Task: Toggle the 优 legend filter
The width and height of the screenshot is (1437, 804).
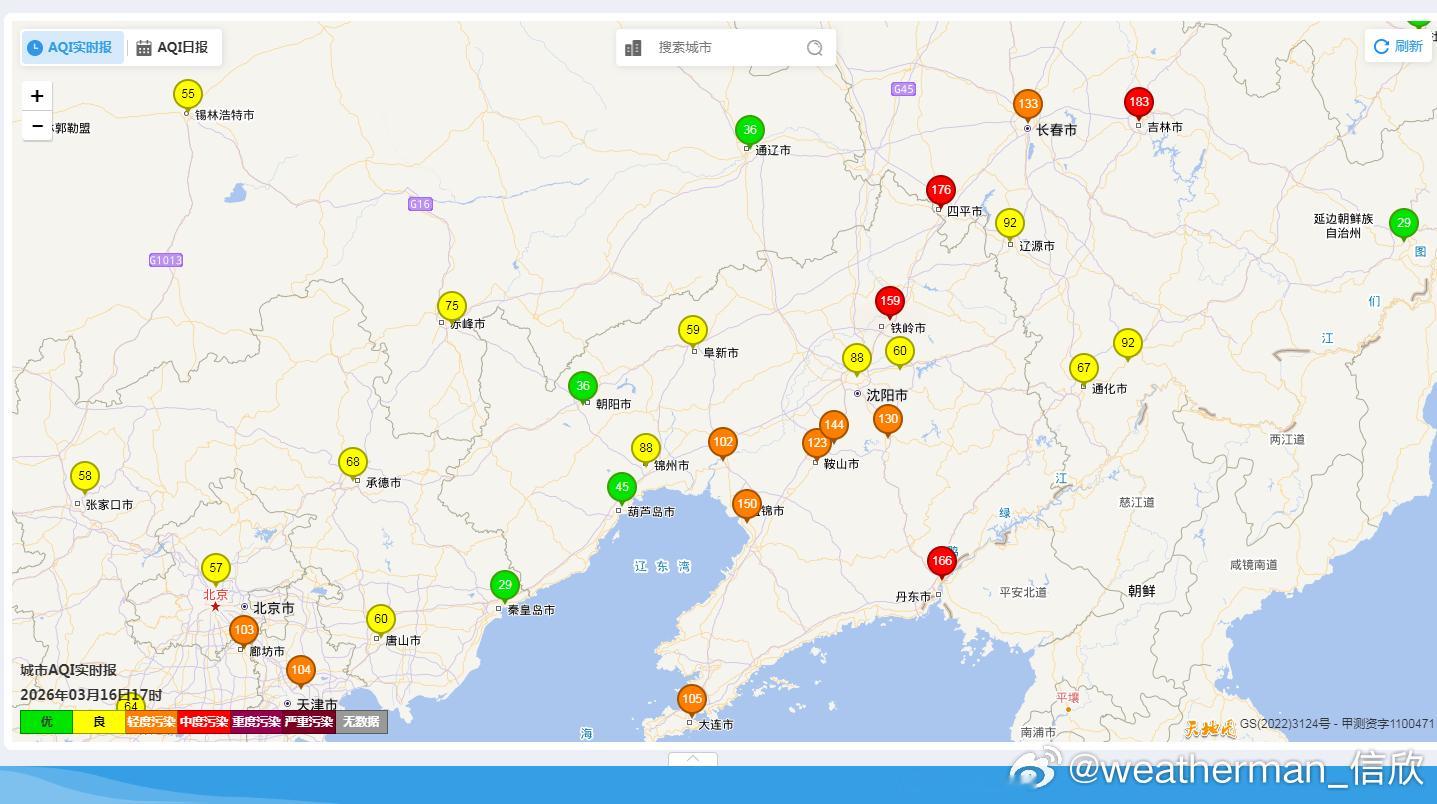Action: coord(45,721)
